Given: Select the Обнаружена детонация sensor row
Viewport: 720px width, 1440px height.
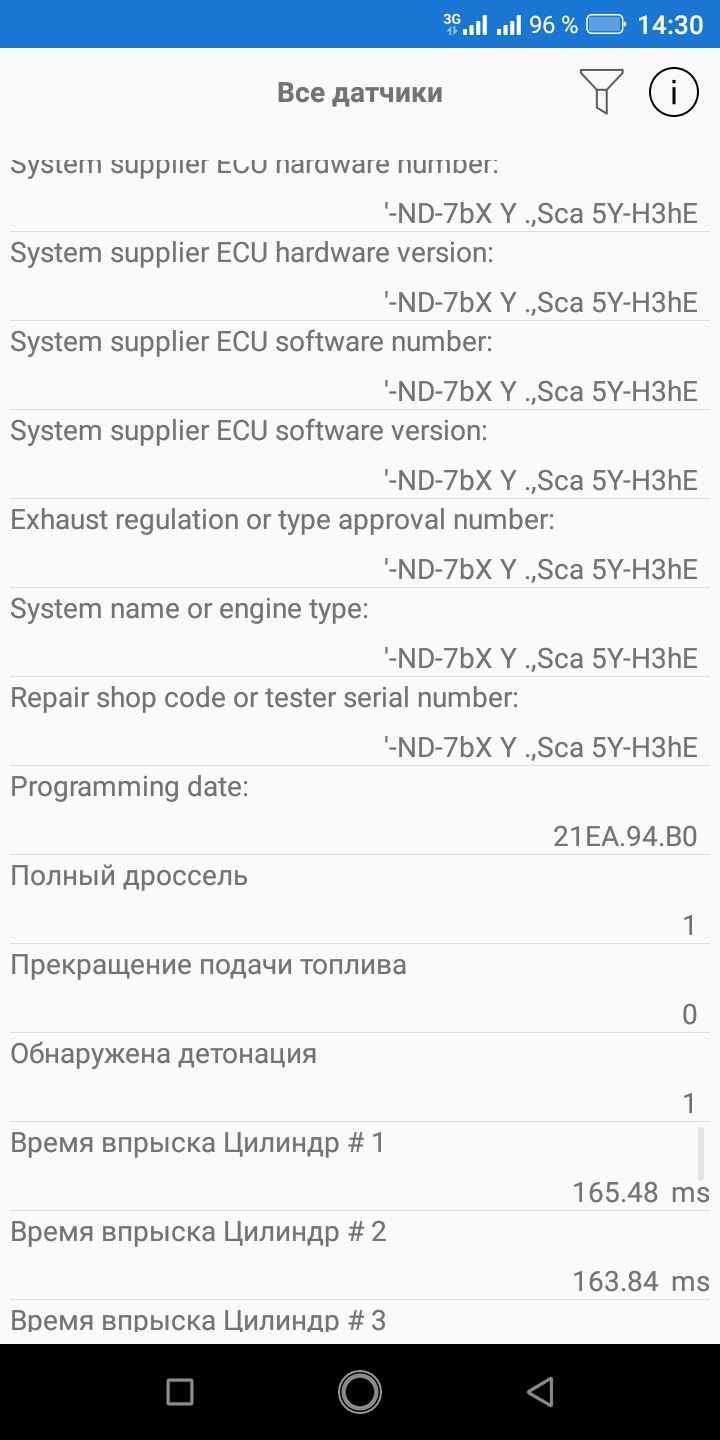Looking at the screenshot, I should click(360, 1078).
